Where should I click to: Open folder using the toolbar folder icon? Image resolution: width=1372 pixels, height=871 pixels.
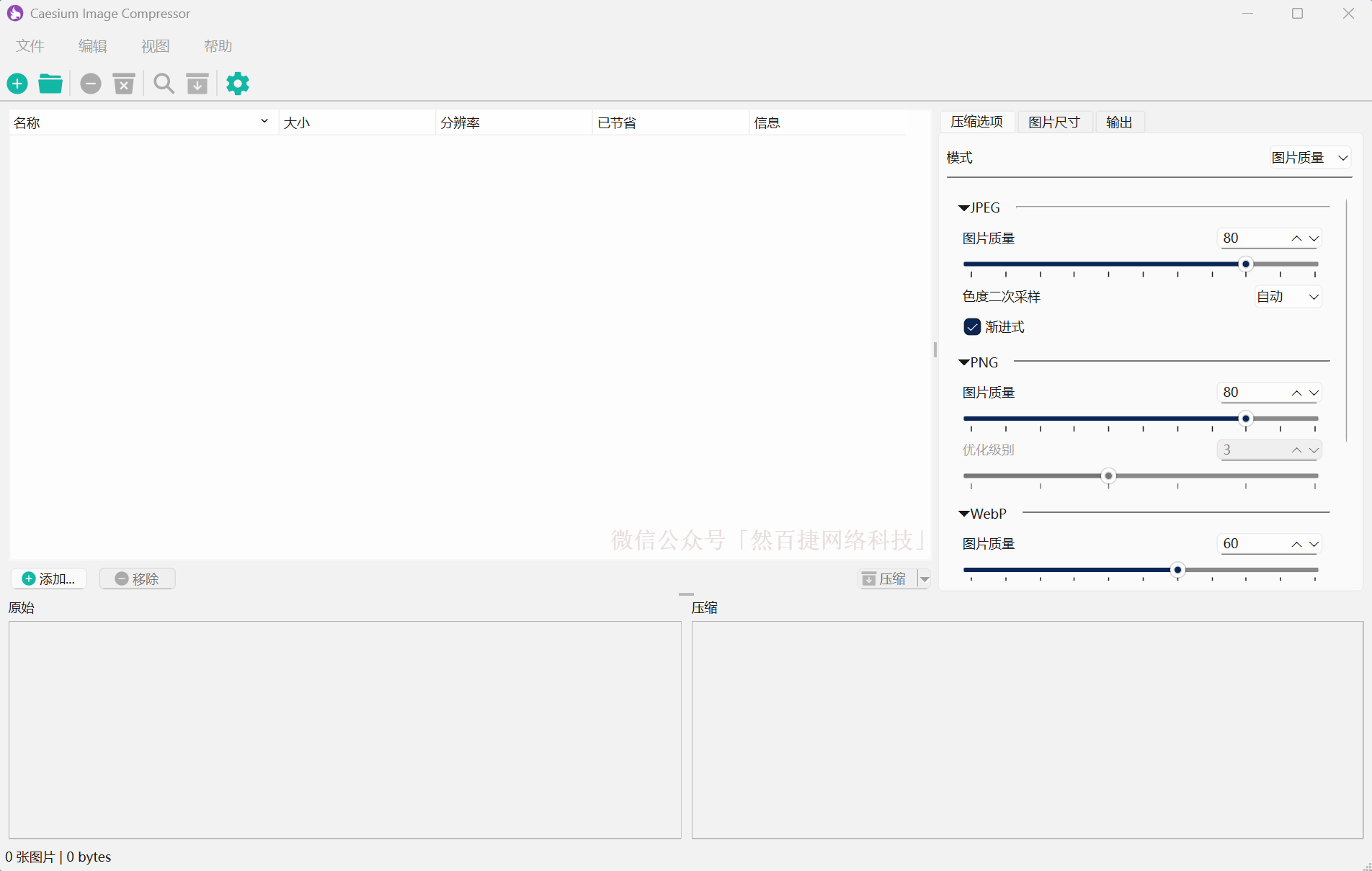click(x=50, y=84)
